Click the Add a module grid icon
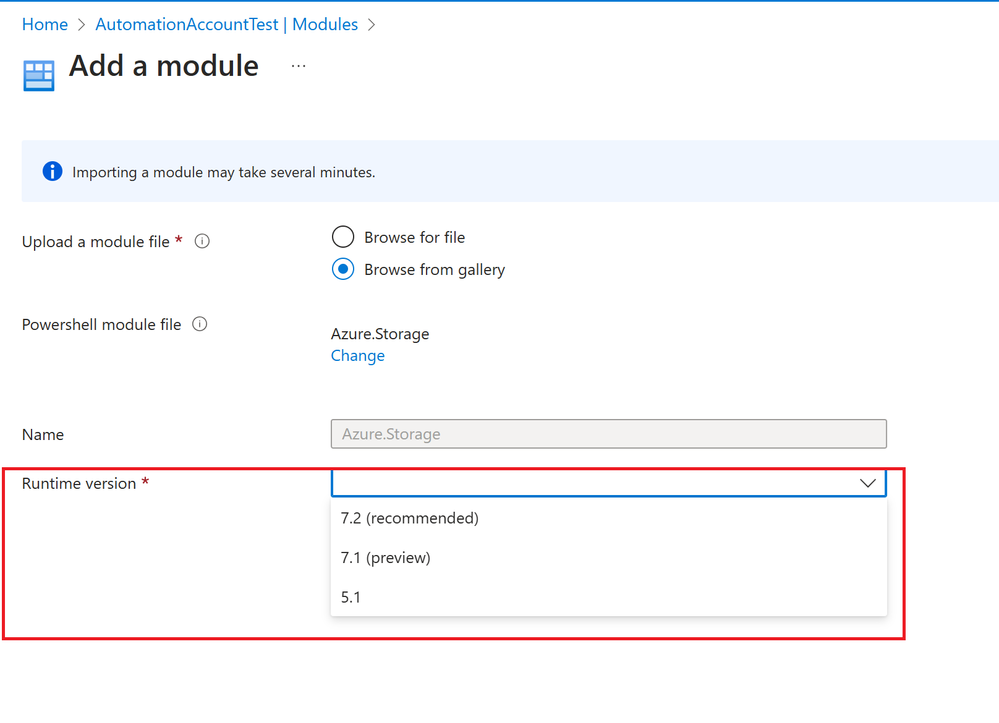This screenshot has height=723, width=999. click(x=39, y=76)
